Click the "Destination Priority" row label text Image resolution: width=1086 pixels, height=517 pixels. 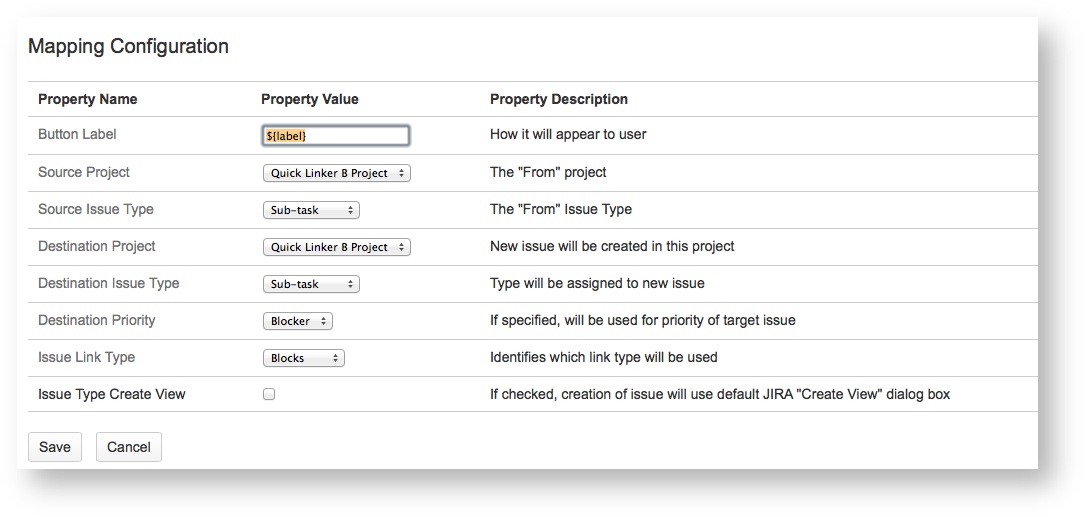click(x=97, y=320)
